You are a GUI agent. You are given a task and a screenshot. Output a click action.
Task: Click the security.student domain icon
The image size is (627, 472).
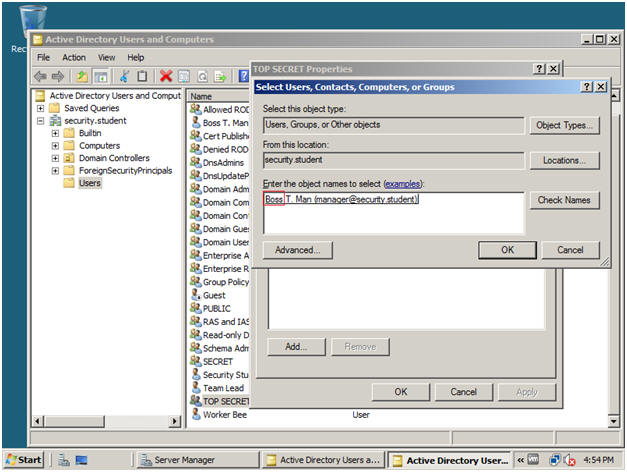pyautogui.click(x=55, y=120)
